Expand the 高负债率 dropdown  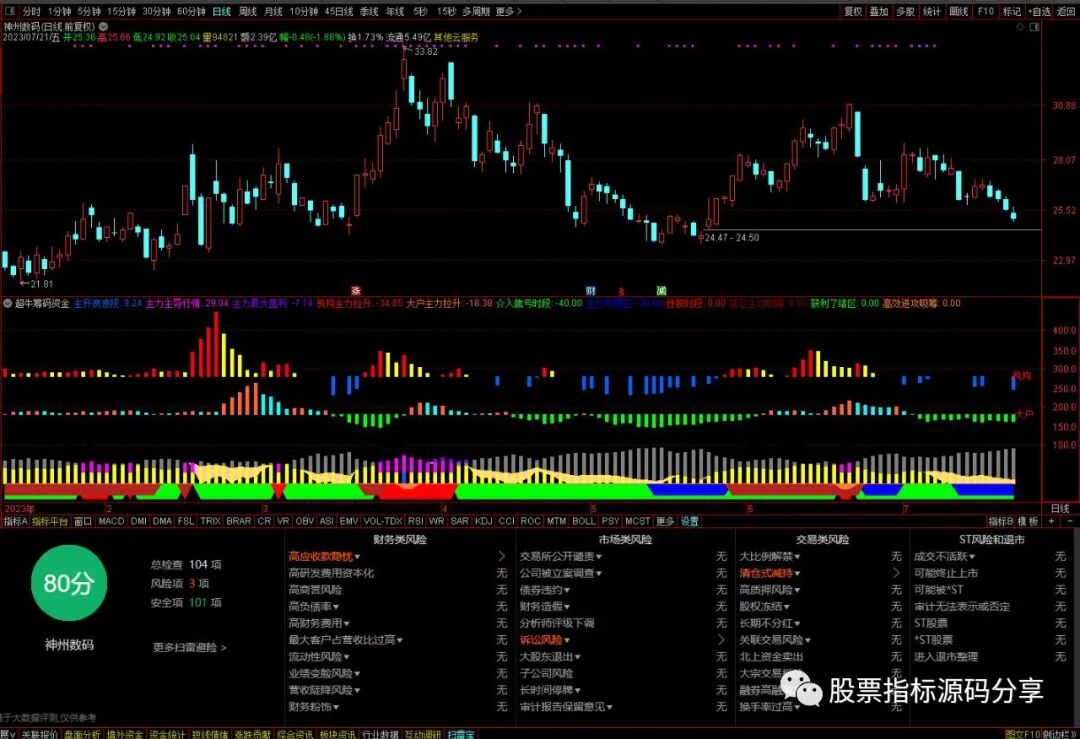tap(314, 607)
